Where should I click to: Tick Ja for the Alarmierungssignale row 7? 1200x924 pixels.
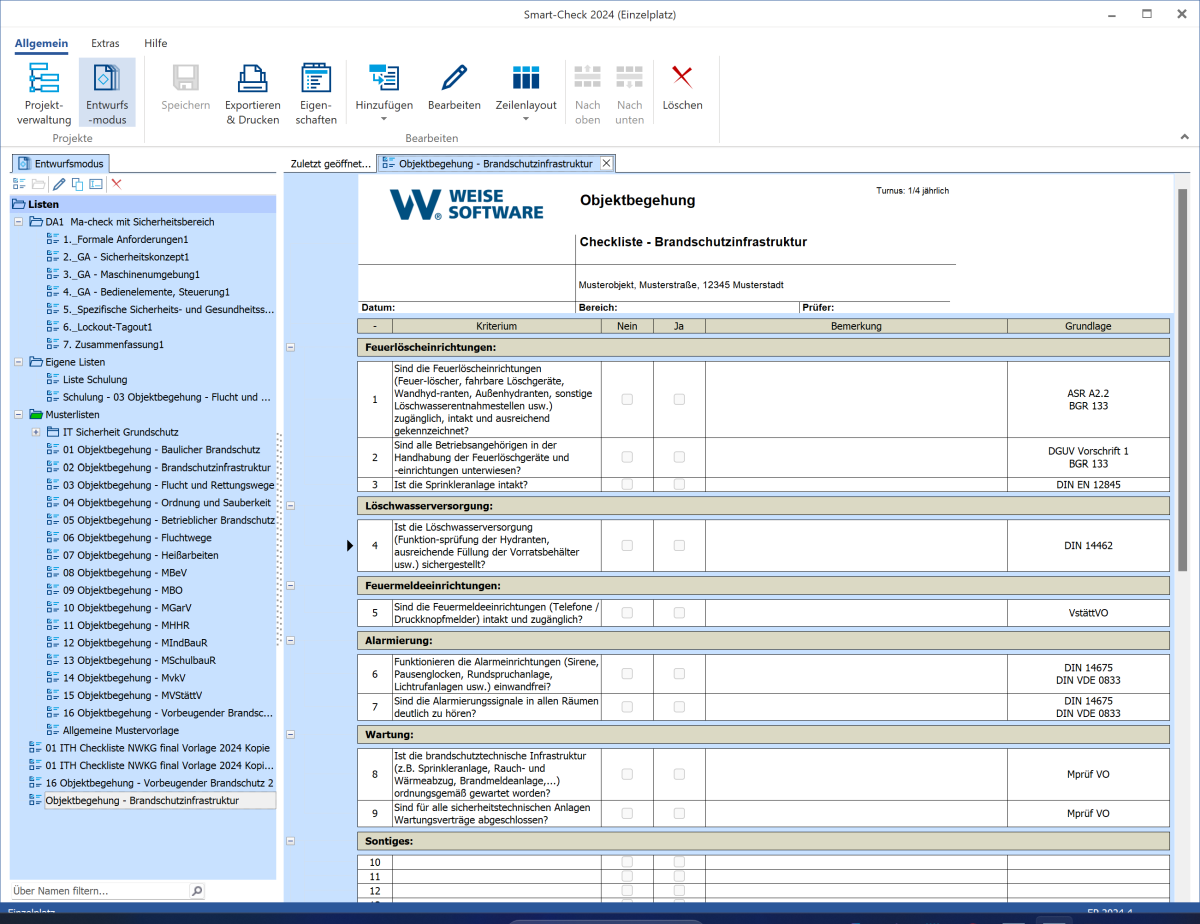[679, 707]
